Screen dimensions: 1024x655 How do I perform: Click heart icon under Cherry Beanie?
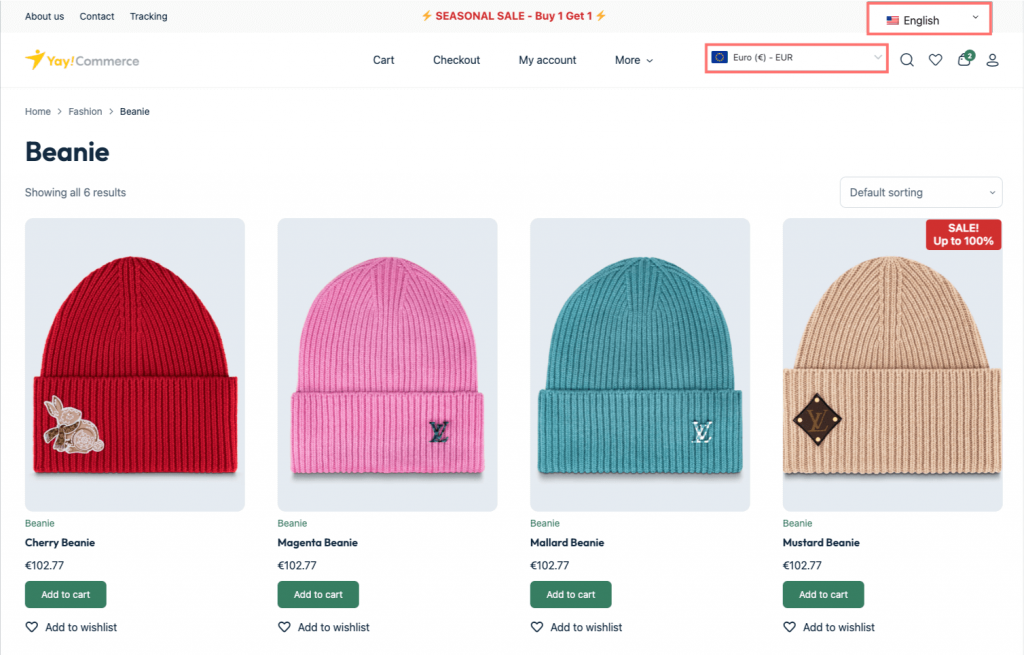(32, 627)
